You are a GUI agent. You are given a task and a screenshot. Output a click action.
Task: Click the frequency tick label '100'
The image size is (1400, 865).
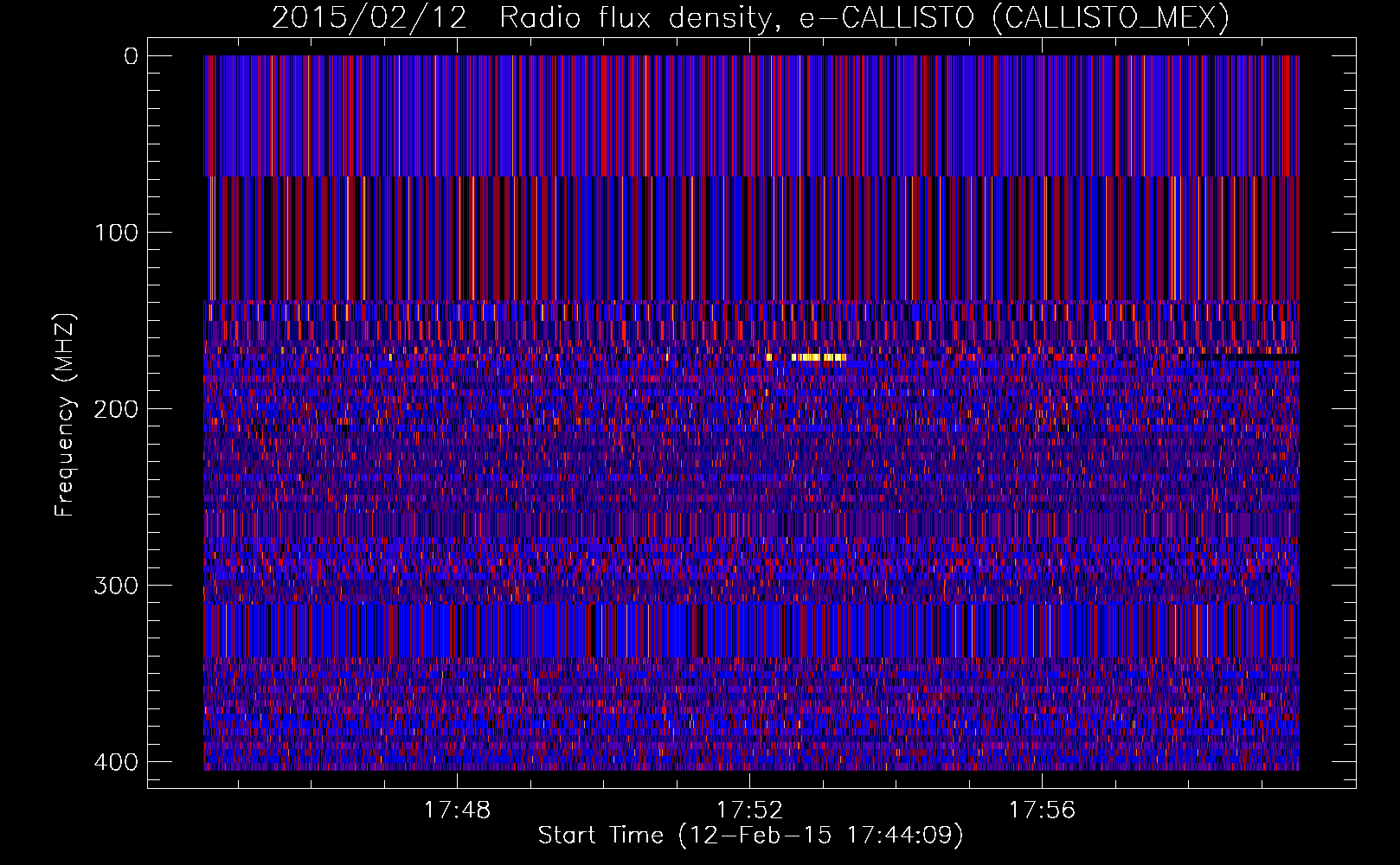point(115,233)
